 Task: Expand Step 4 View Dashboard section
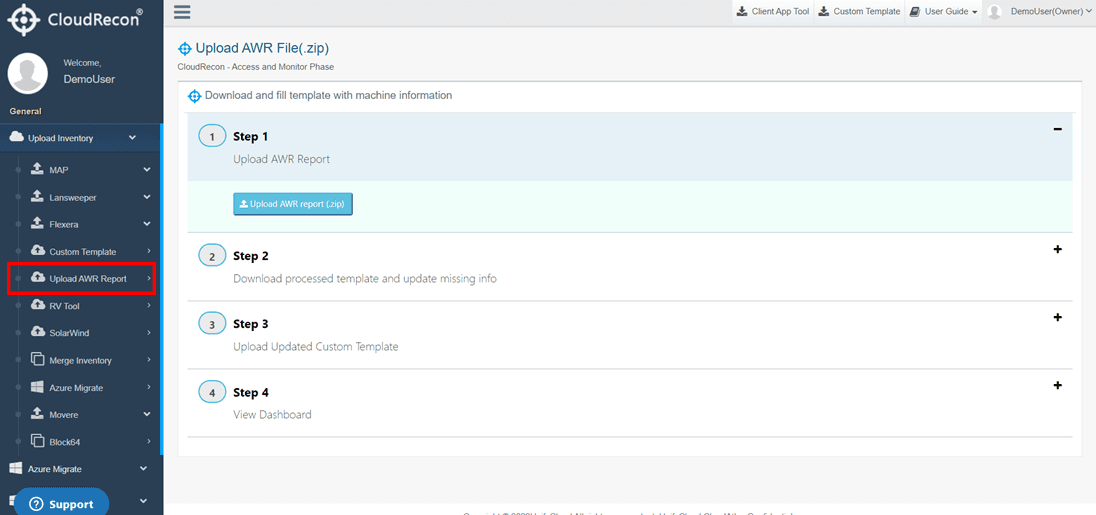tap(1058, 385)
